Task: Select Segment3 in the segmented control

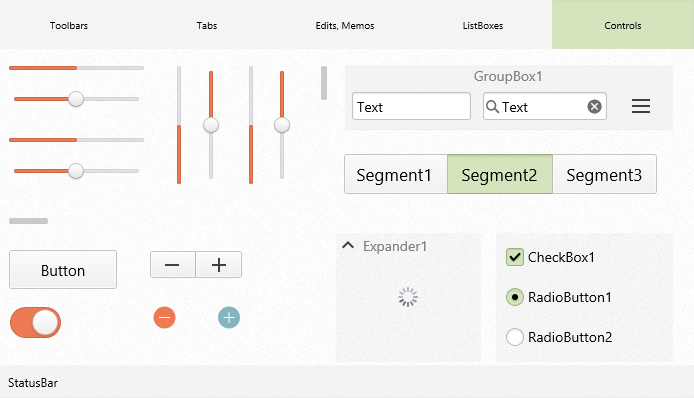Action: click(604, 174)
